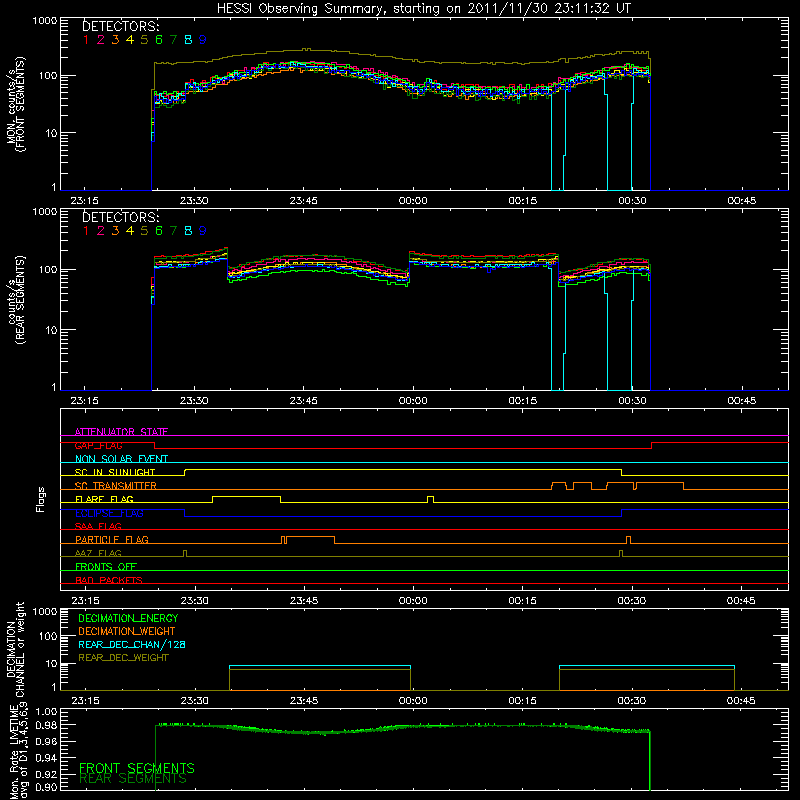Viewport: 800px width, 800px height.
Task: Click 00:00 tick label under rear segments panel
Action: [x=413, y=401]
